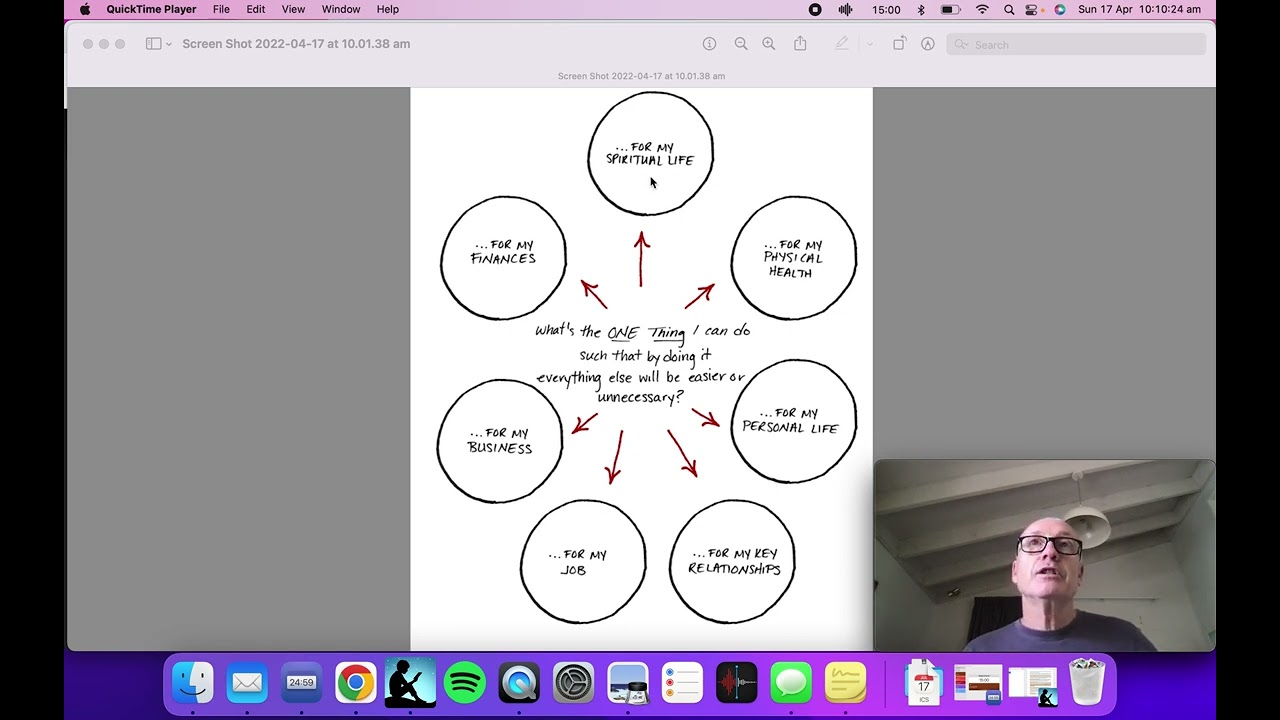The height and width of the screenshot is (720, 1280).
Task: Click the 'ONE Thing' underlined text
Action: click(646, 333)
